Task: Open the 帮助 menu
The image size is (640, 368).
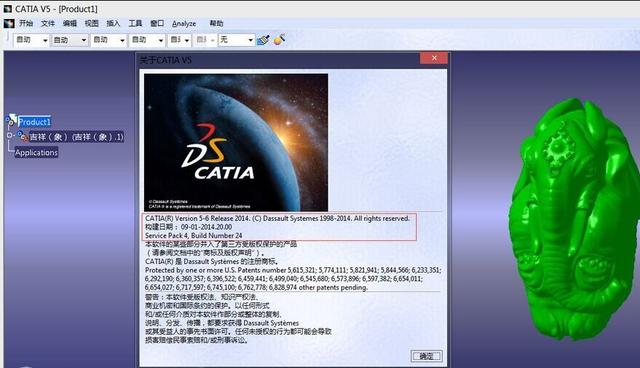Action: pyautogui.click(x=216, y=24)
